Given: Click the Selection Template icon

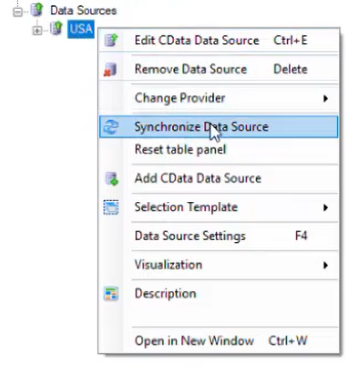Looking at the screenshot, I should pos(111,207).
